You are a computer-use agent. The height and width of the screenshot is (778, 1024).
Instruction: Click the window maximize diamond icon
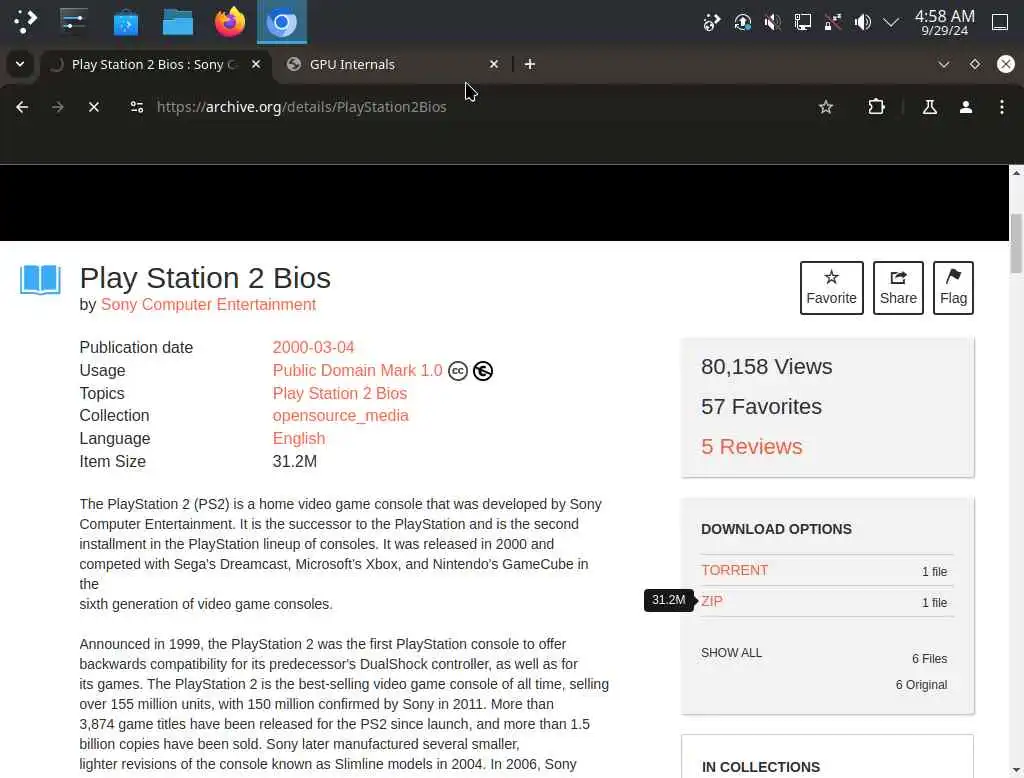[x=975, y=64]
